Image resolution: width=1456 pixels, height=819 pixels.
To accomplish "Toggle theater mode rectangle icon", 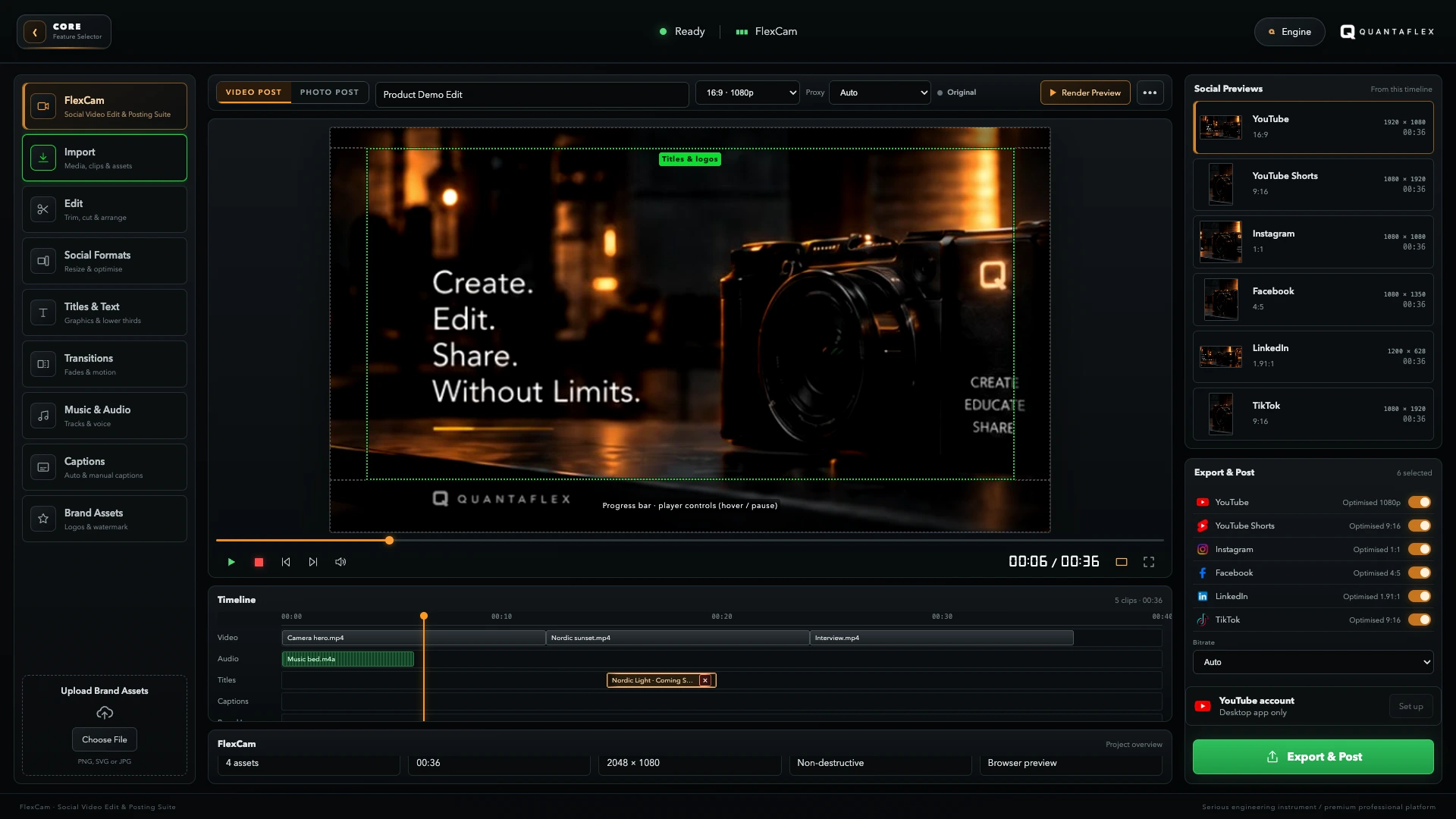I will click(x=1122, y=562).
